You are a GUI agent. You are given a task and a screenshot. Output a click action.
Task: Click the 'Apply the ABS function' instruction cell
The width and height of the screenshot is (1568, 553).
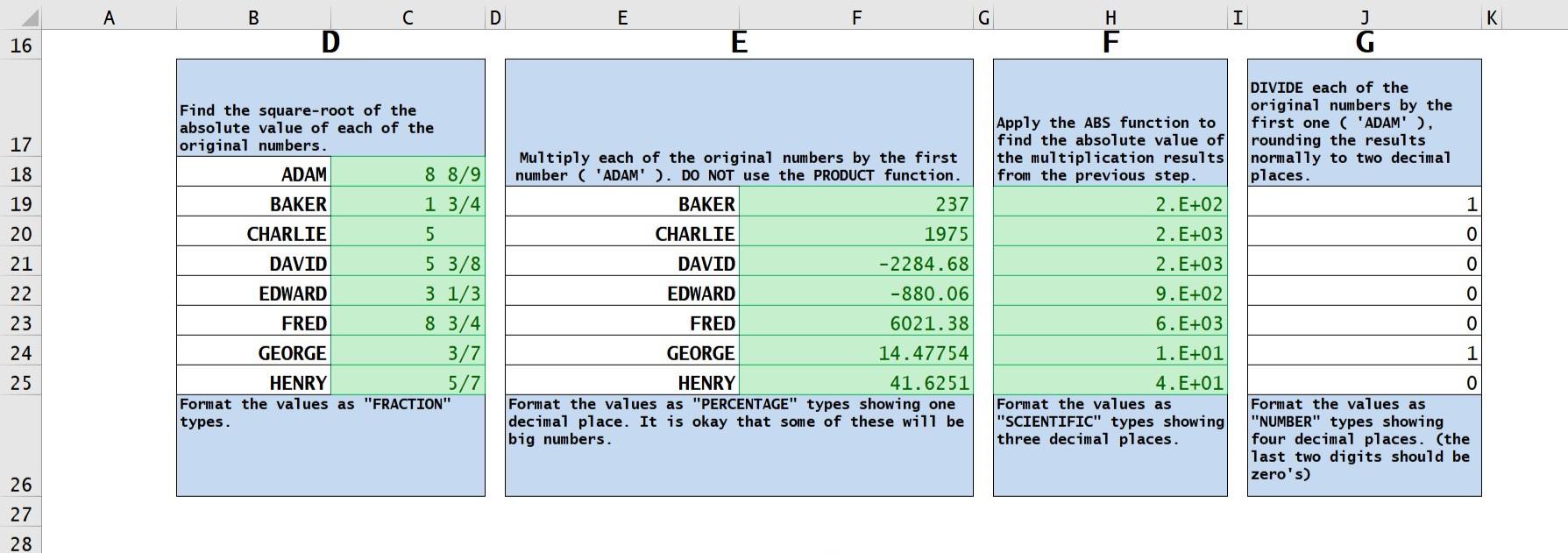click(x=1110, y=123)
